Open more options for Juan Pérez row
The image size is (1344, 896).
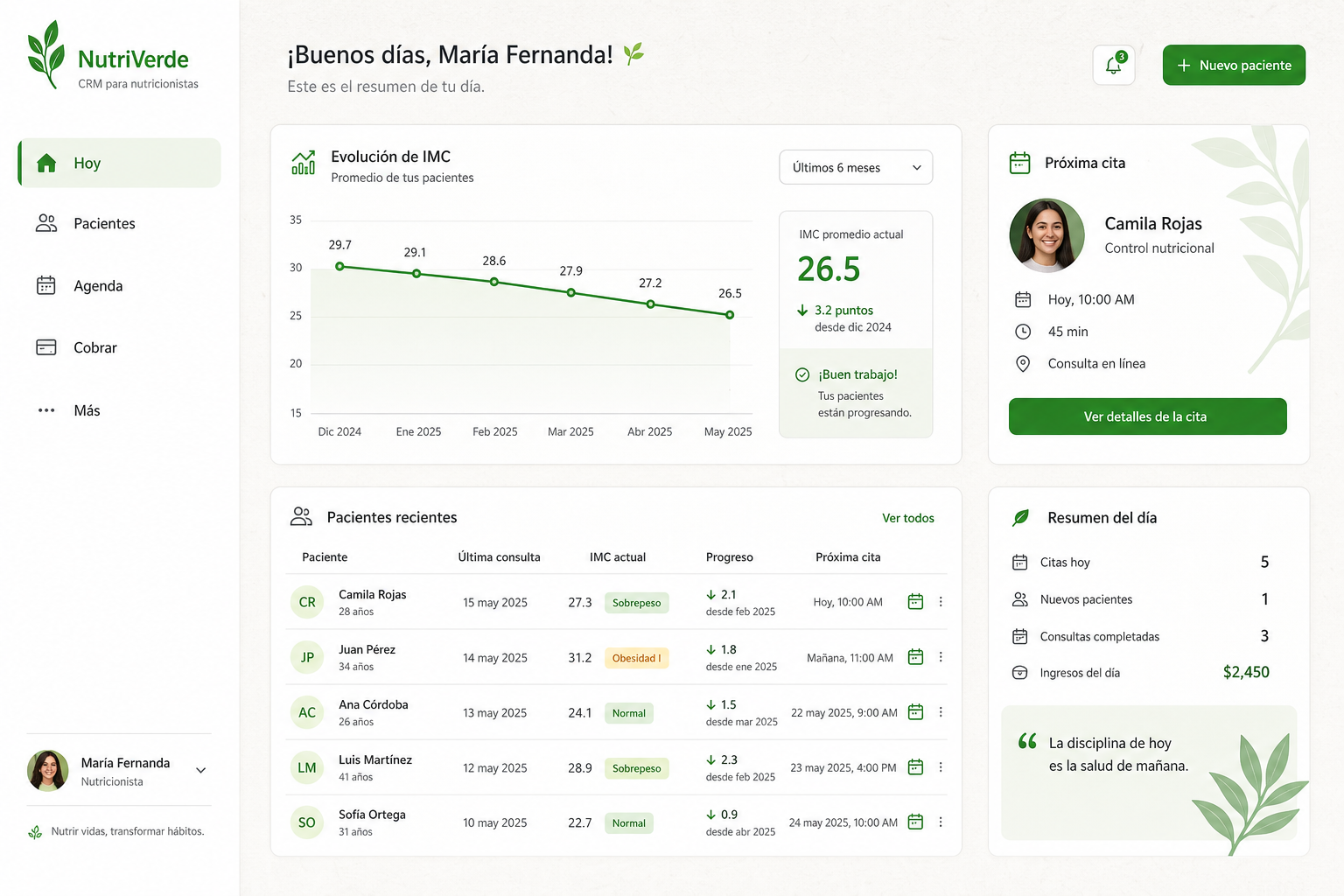tap(941, 656)
